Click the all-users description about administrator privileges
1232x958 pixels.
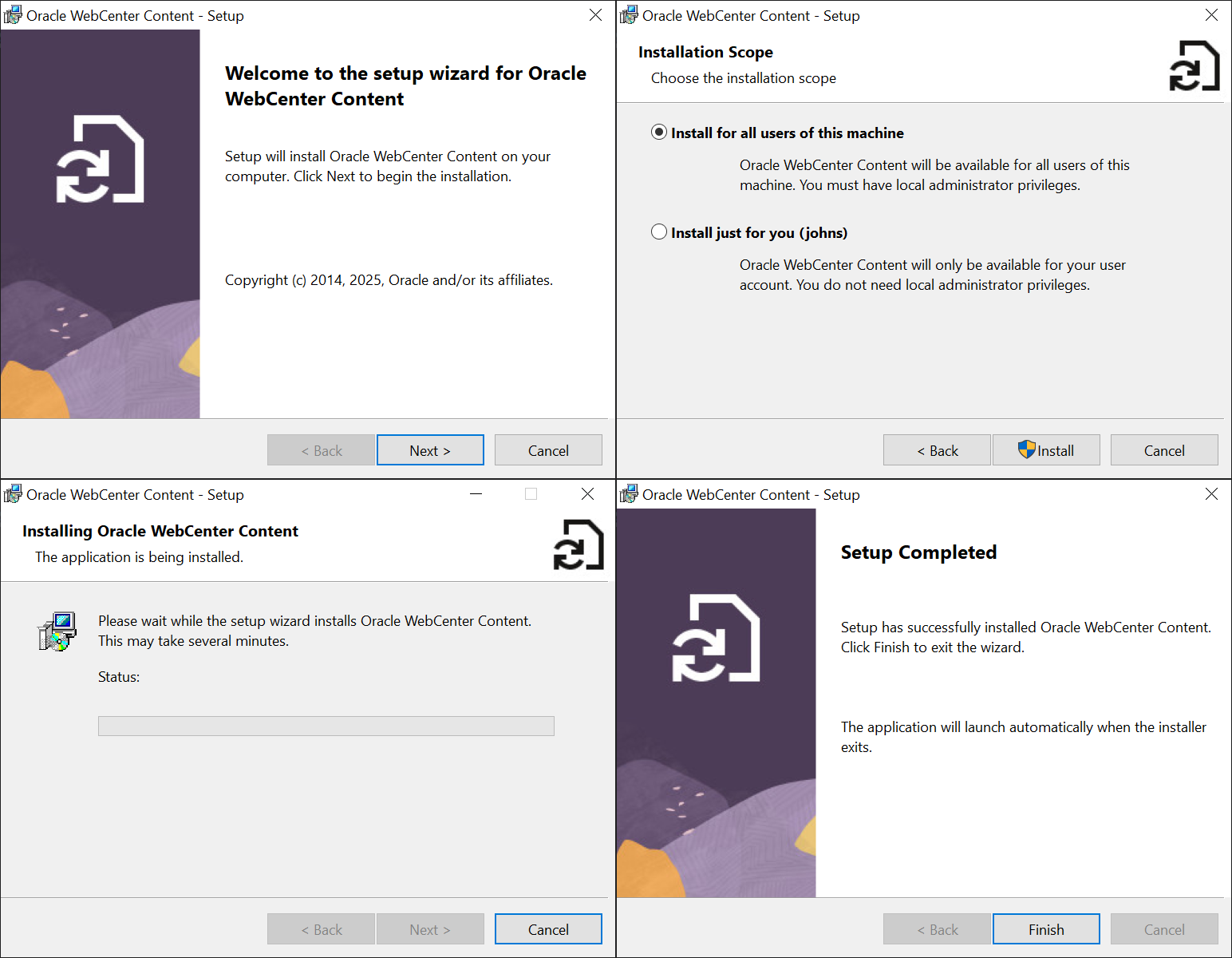click(x=934, y=175)
